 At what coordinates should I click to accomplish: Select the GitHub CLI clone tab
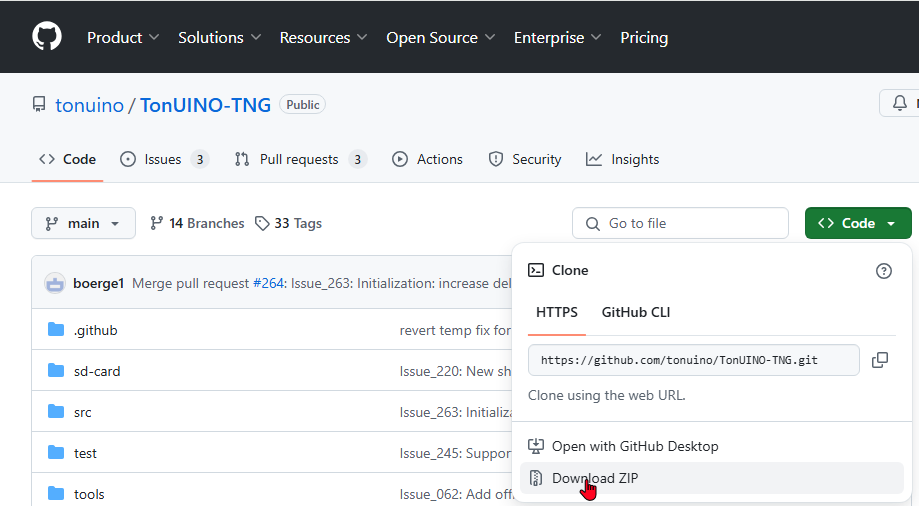[x=636, y=313]
